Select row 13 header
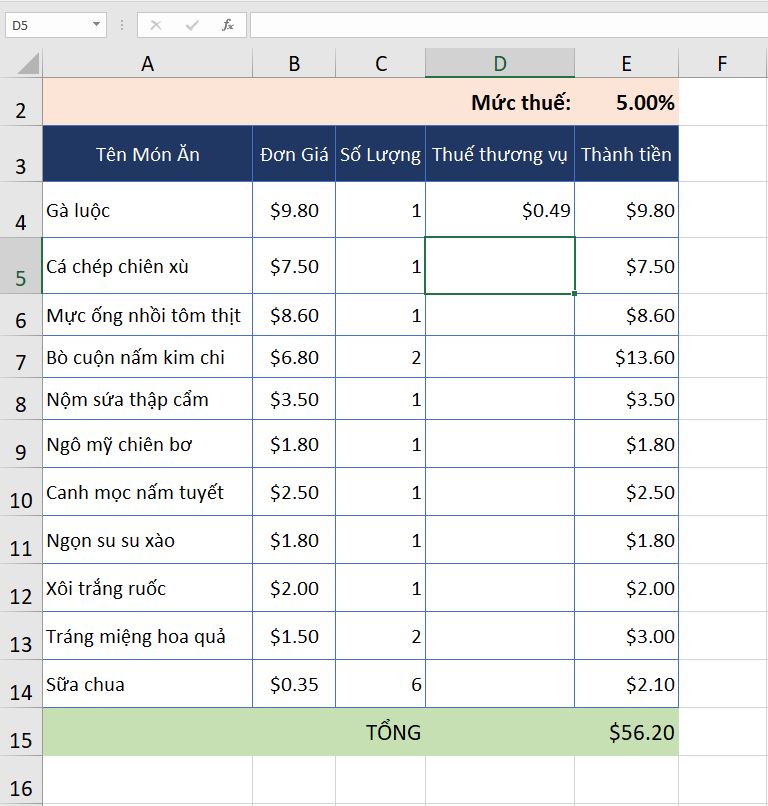768x806 pixels. (21, 636)
